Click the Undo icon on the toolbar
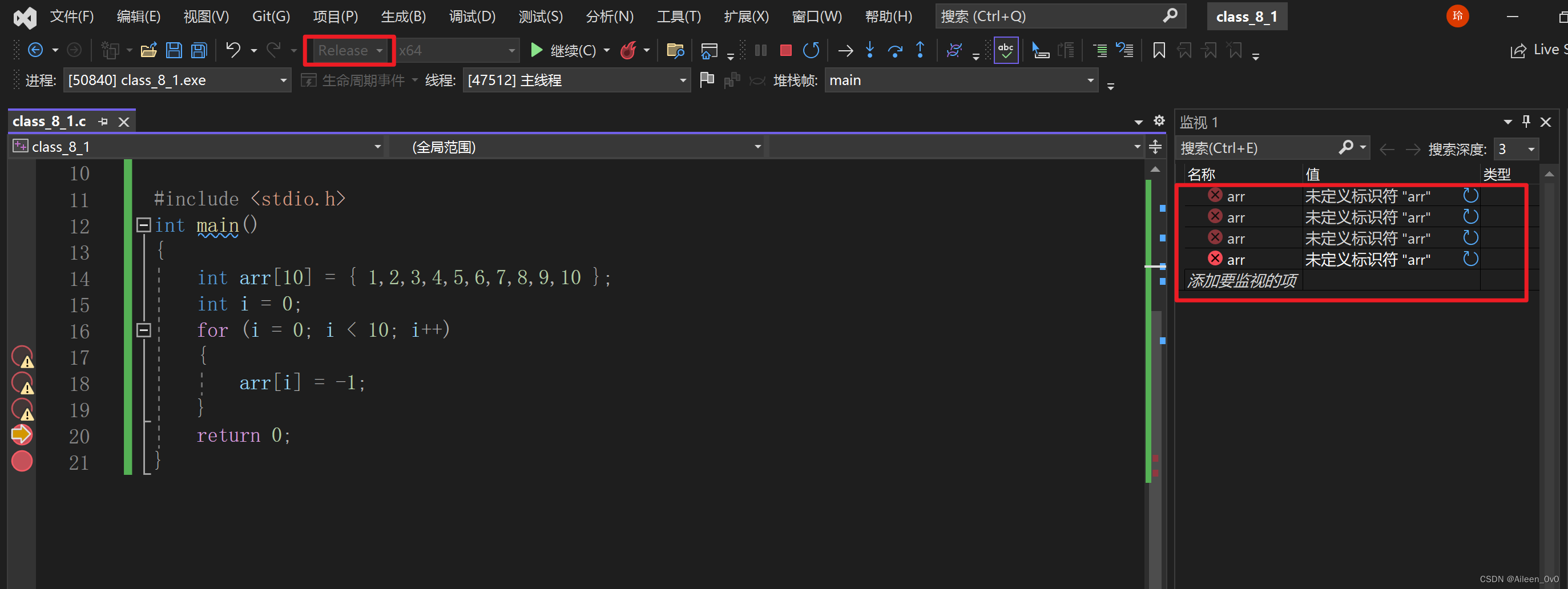 click(x=233, y=50)
